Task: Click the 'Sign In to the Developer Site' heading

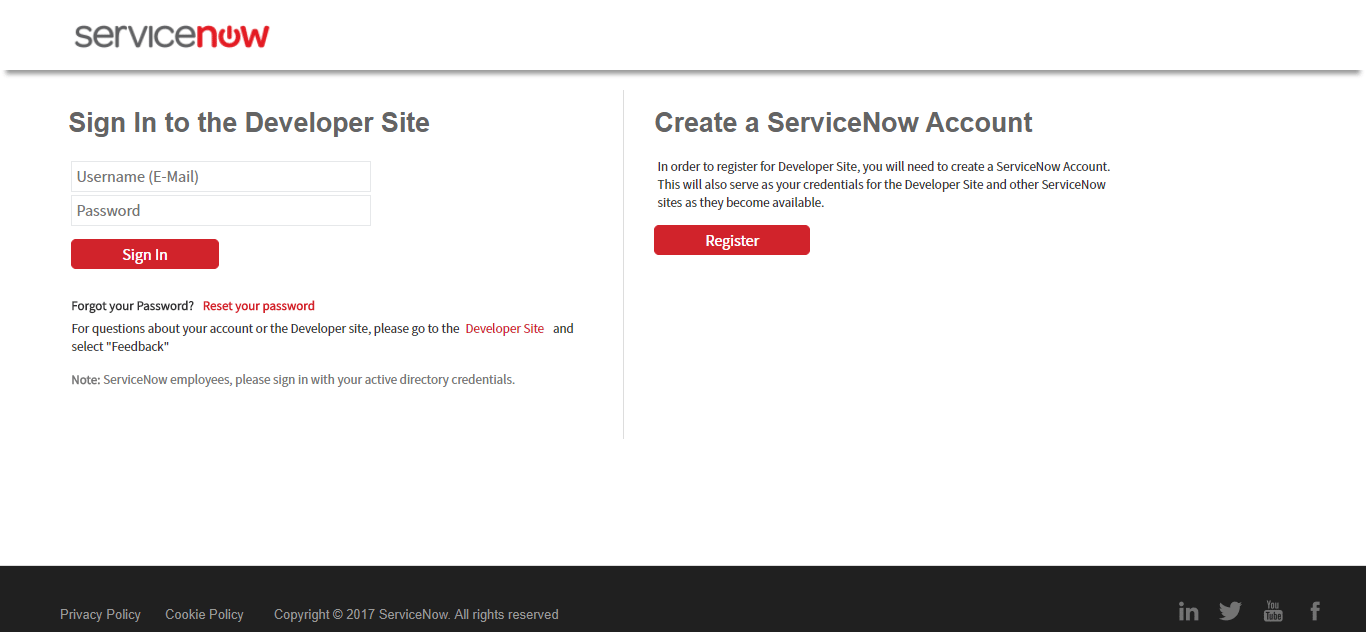Action: pos(249,123)
